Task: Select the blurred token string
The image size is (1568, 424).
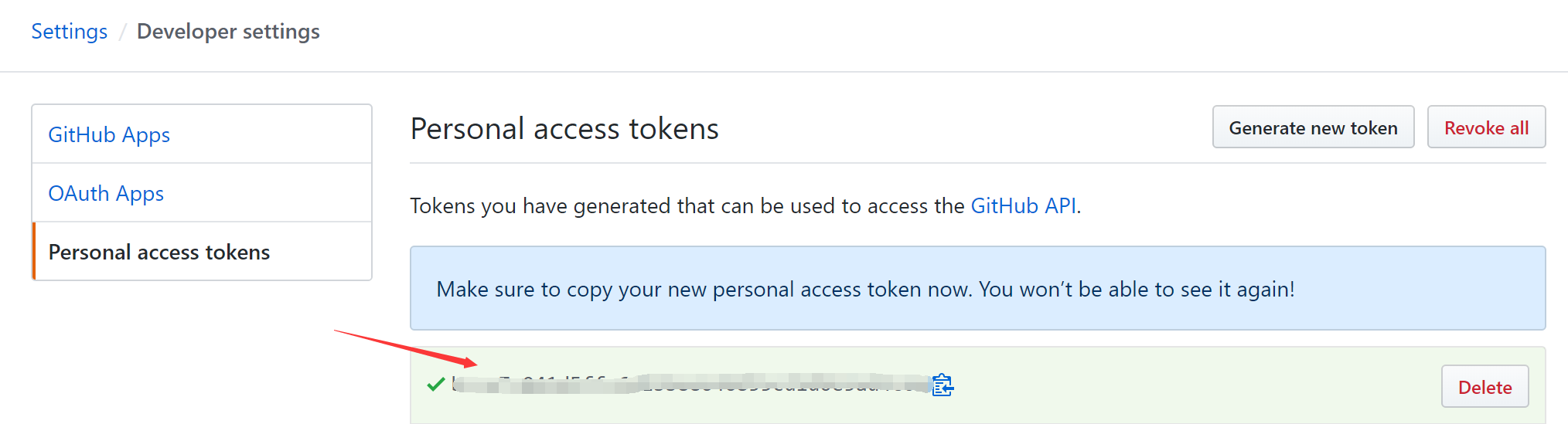Action: [x=691, y=384]
